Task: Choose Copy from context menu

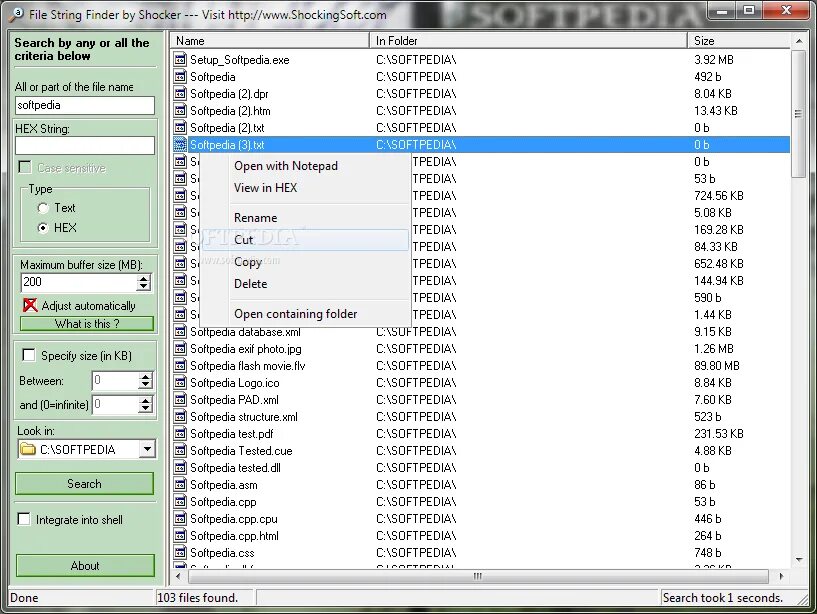Action: point(305,262)
